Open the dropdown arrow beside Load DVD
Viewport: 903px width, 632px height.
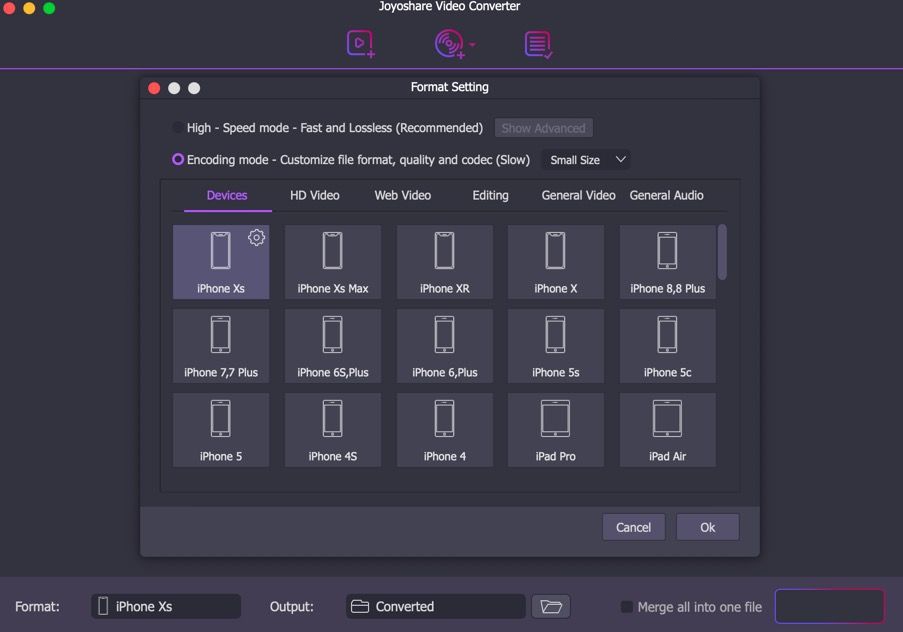(472, 45)
